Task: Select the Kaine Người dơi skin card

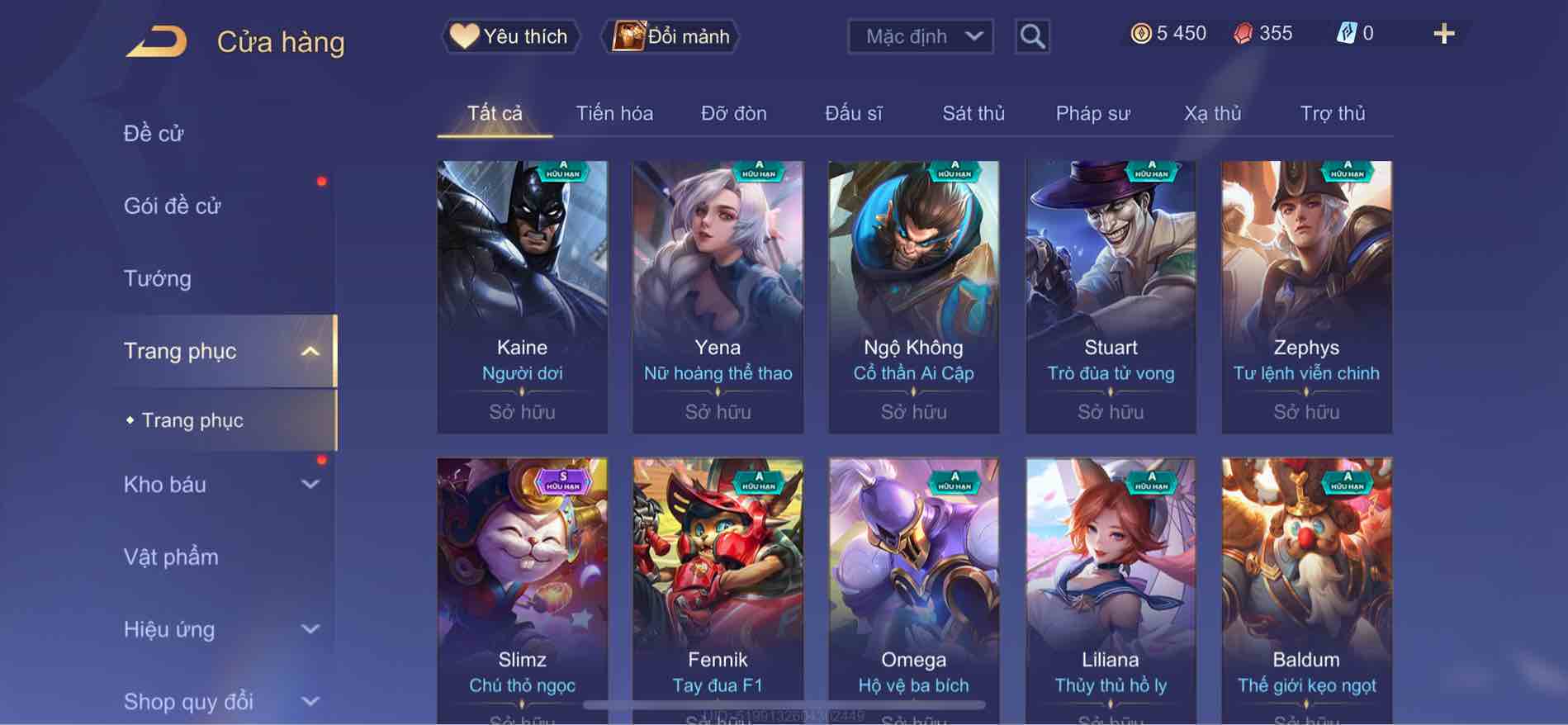Action: [523, 297]
